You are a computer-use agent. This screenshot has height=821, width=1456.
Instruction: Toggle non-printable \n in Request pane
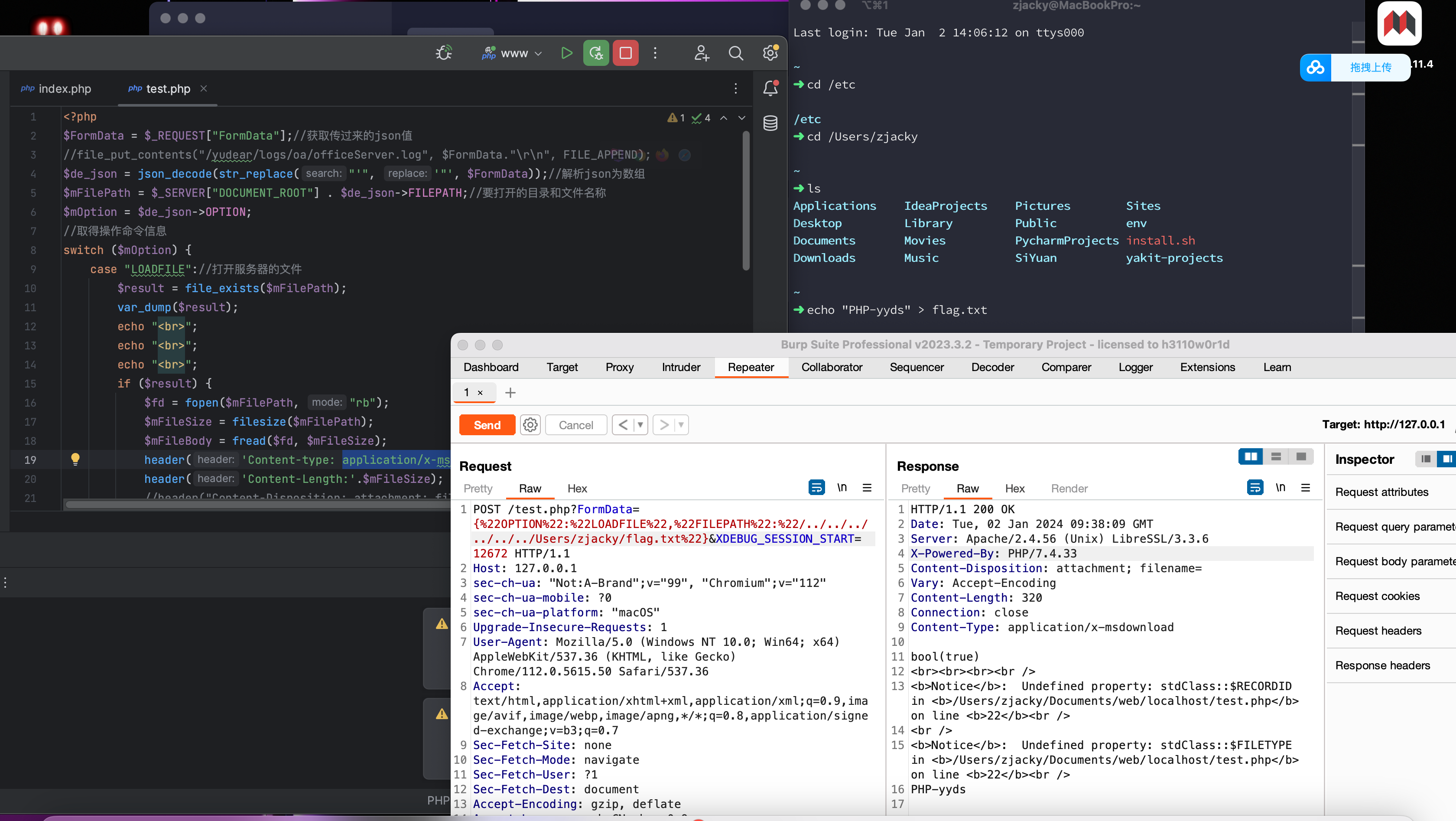pos(842,487)
